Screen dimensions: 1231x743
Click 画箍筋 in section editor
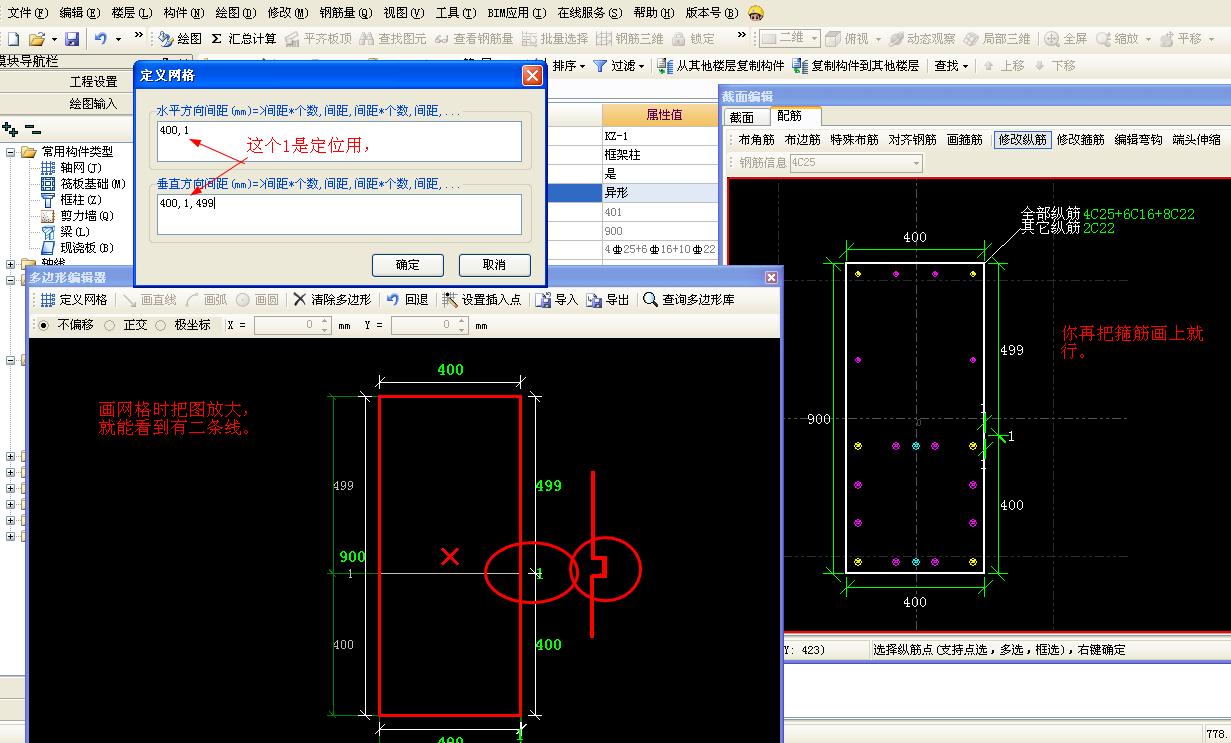(965, 140)
